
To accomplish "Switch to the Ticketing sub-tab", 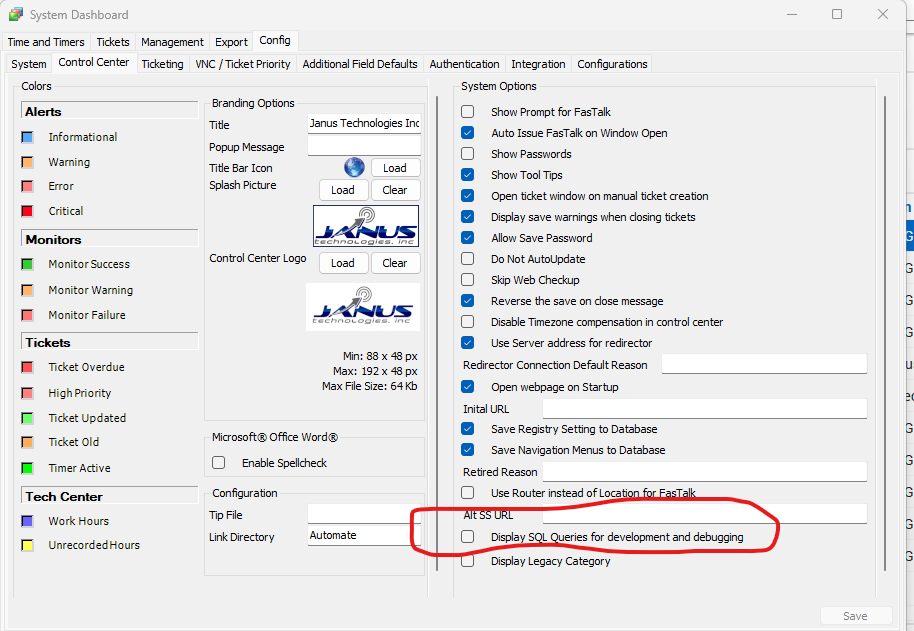I will 162,64.
